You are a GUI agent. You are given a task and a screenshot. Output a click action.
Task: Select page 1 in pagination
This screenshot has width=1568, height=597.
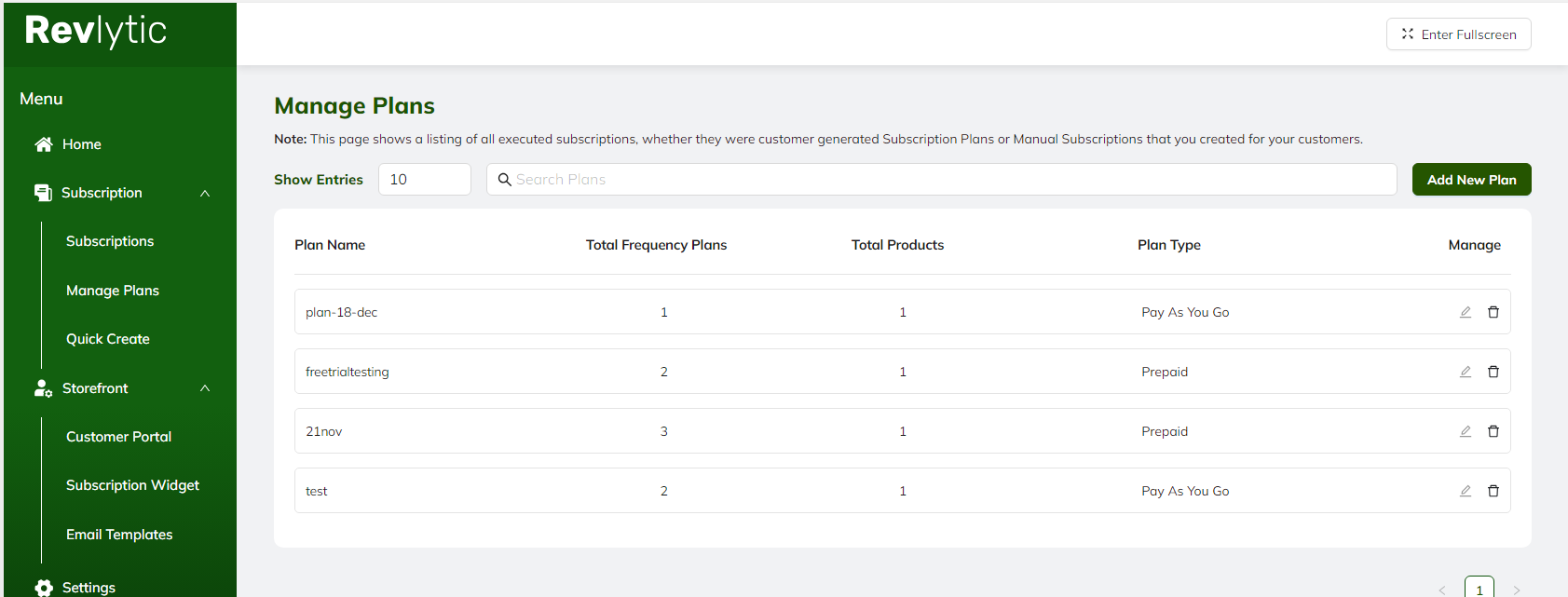[x=1479, y=589]
